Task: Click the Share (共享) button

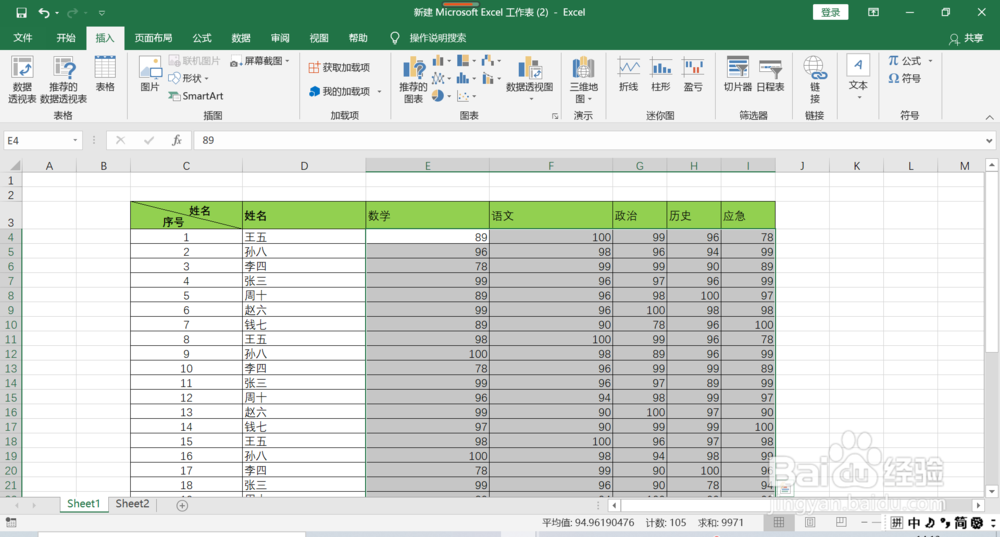Action: click(966, 38)
